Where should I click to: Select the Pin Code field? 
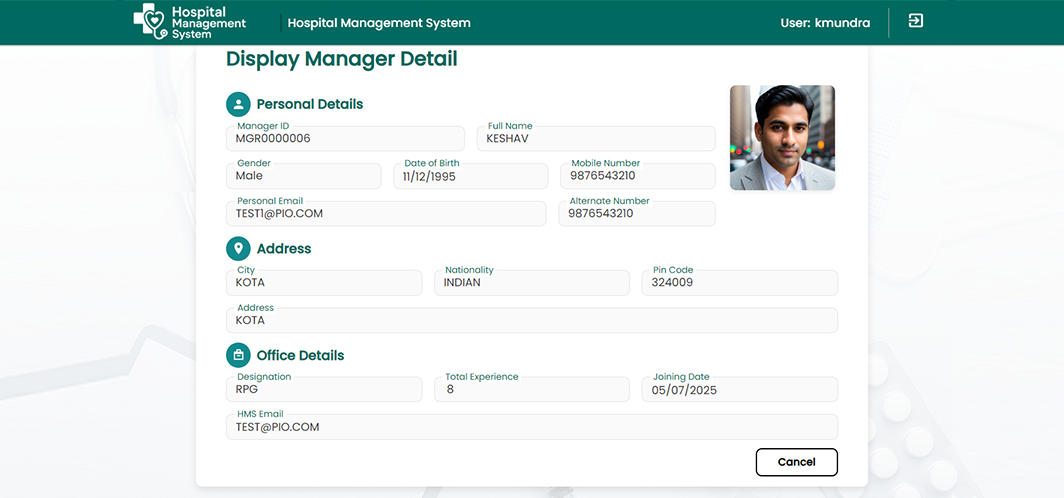pos(739,283)
